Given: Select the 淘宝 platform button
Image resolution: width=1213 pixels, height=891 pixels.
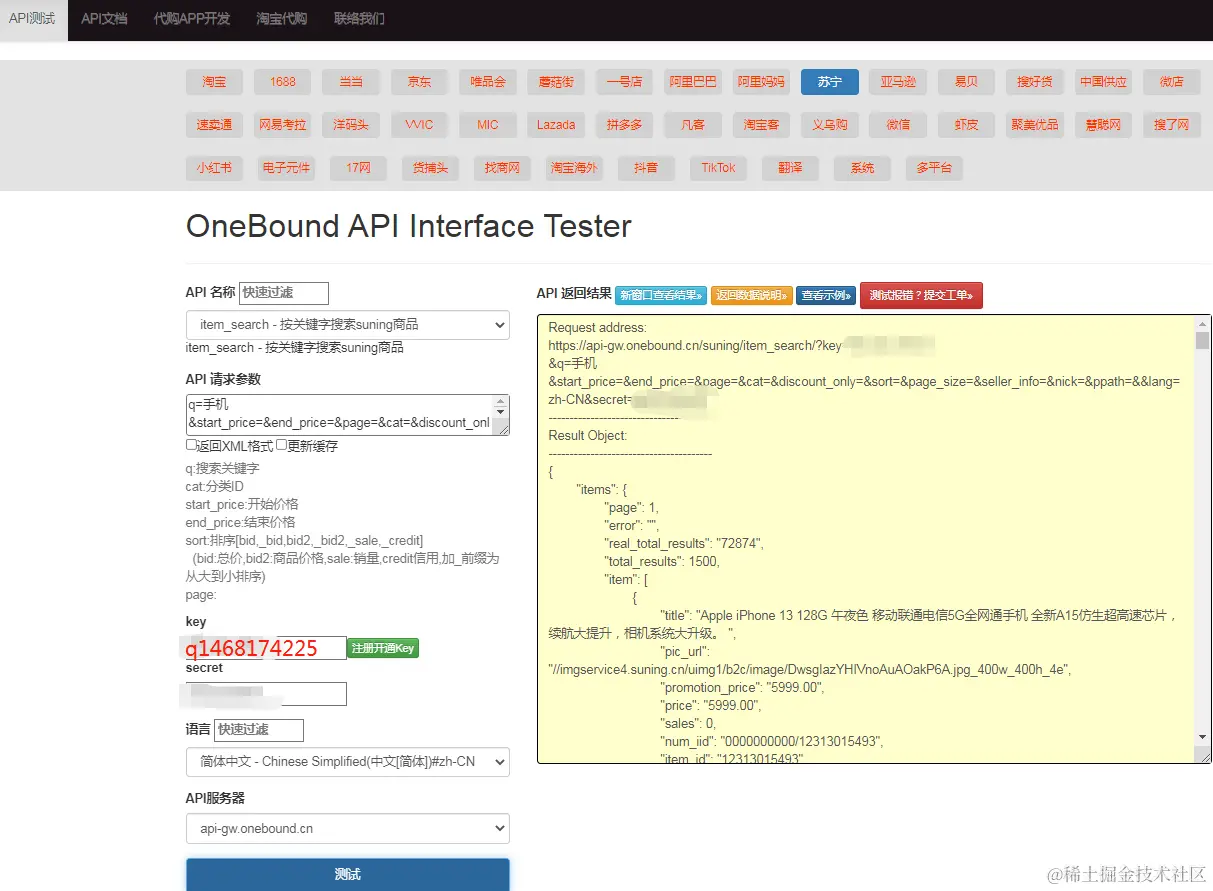Looking at the screenshot, I should tap(214, 82).
